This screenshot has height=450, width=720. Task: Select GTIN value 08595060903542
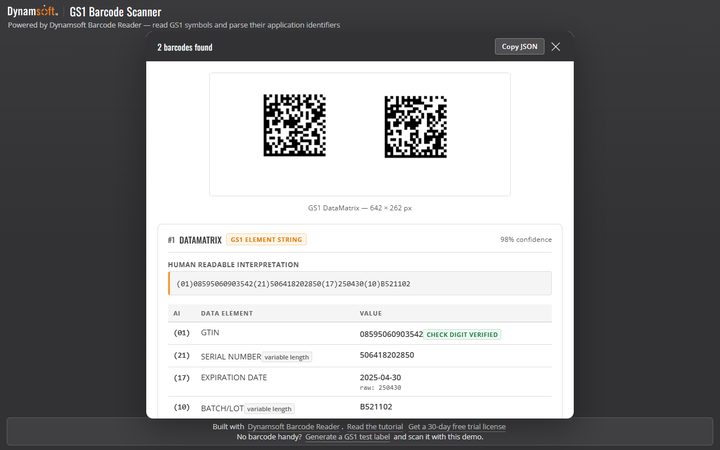[391, 334]
